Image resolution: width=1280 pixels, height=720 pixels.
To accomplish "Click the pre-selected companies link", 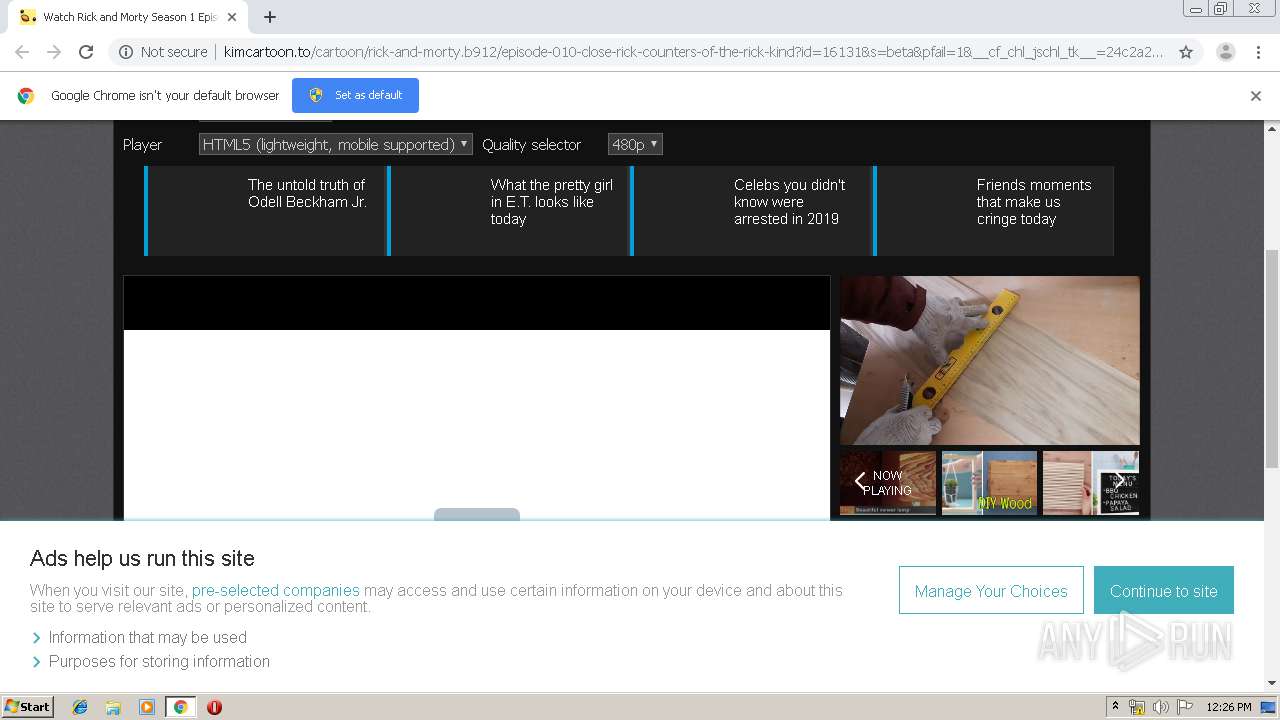I will [x=275, y=590].
